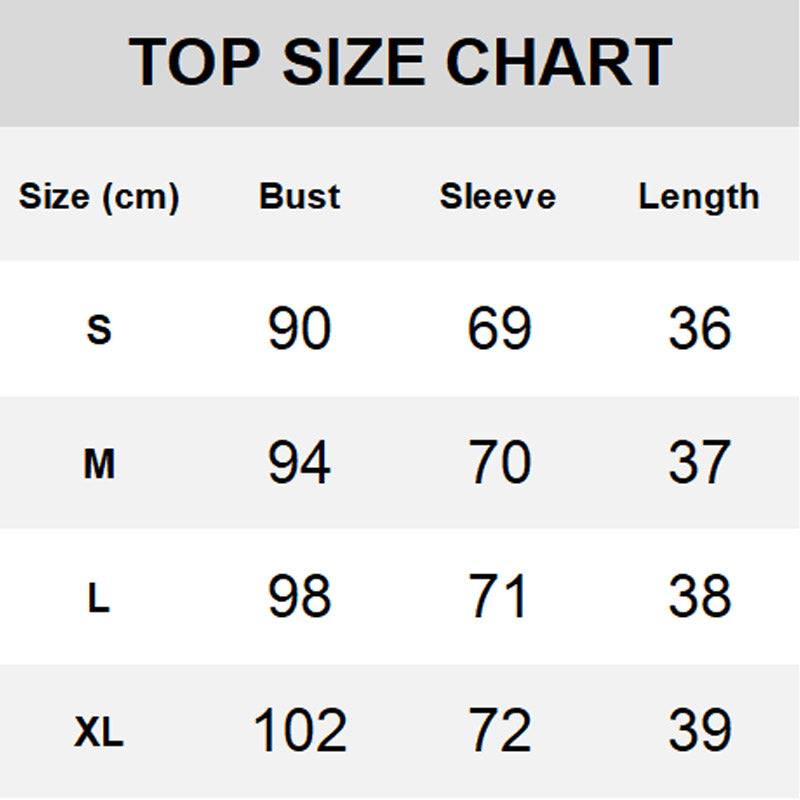Click the bust value 102
The height and width of the screenshot is (800, 800).
[x=300, y=731]
